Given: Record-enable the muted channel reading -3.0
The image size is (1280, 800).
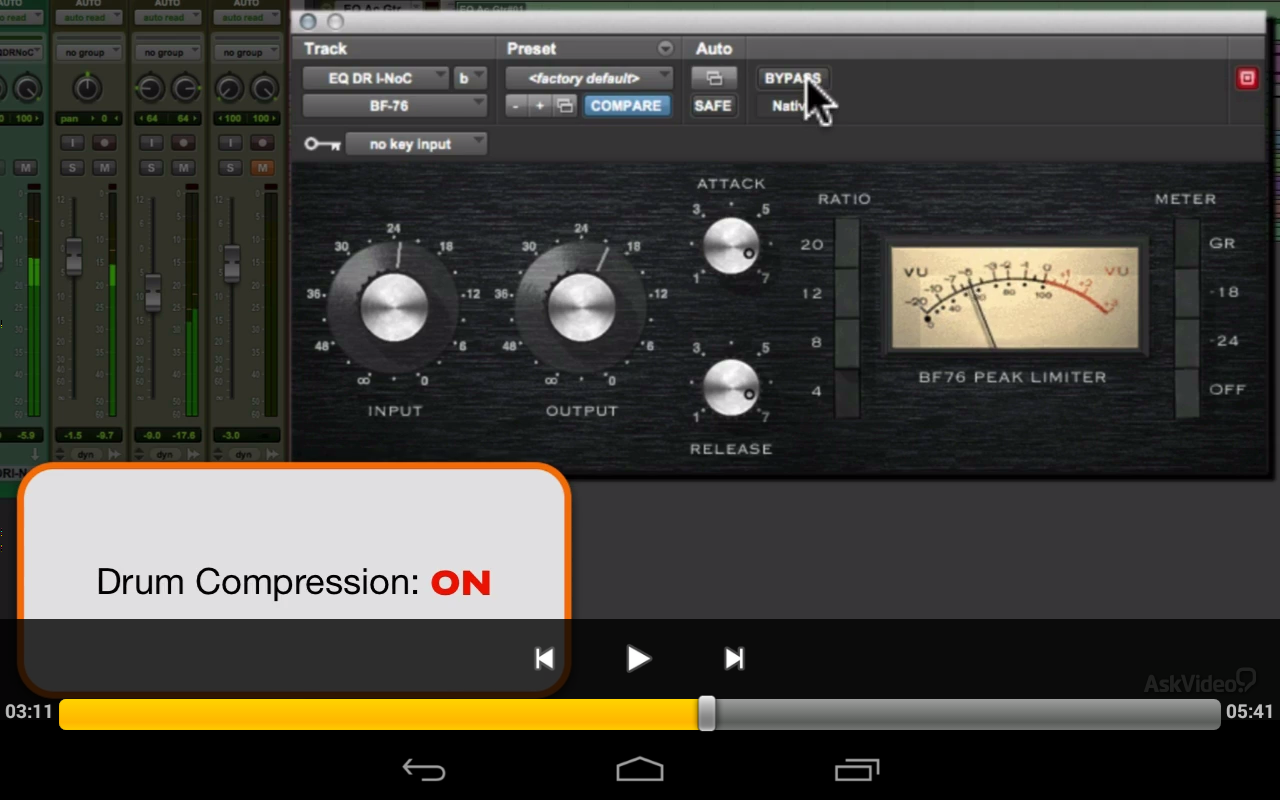Looking at the screenshot, I should point(263,143).
